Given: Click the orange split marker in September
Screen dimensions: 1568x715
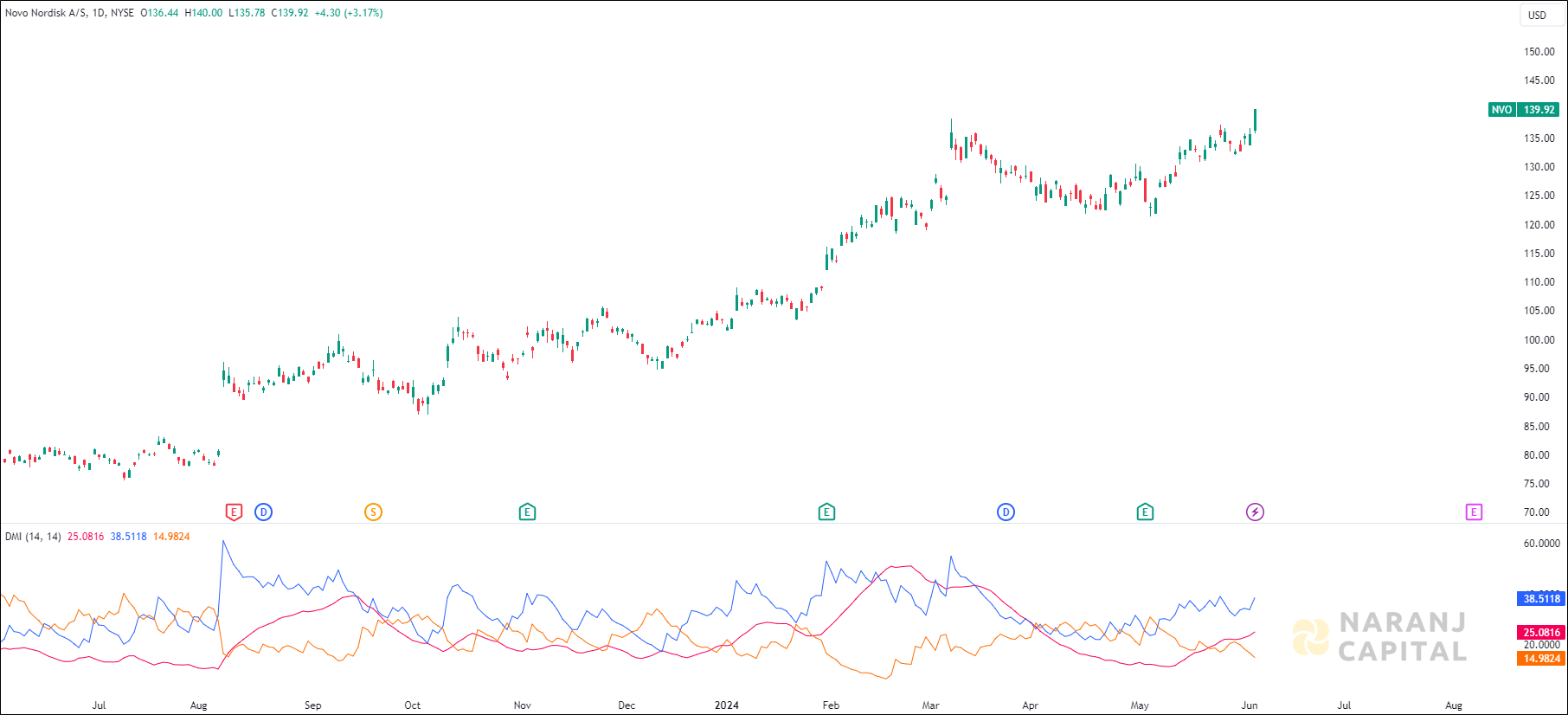Looking at the screenshot, I should click(373, 512).
